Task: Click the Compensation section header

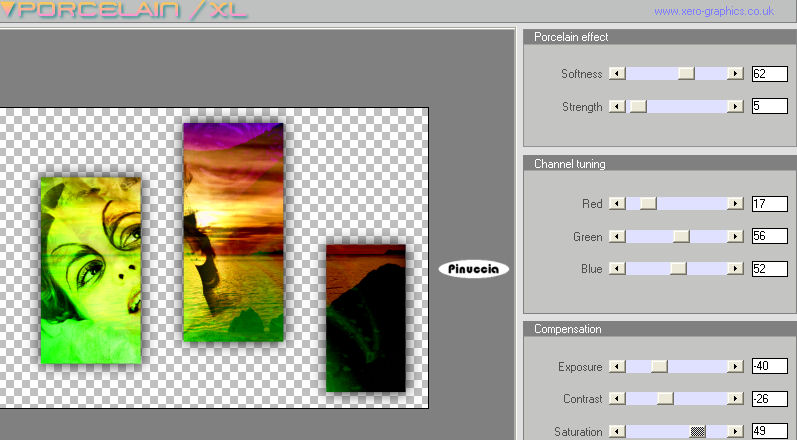Action: pos(660,329)
